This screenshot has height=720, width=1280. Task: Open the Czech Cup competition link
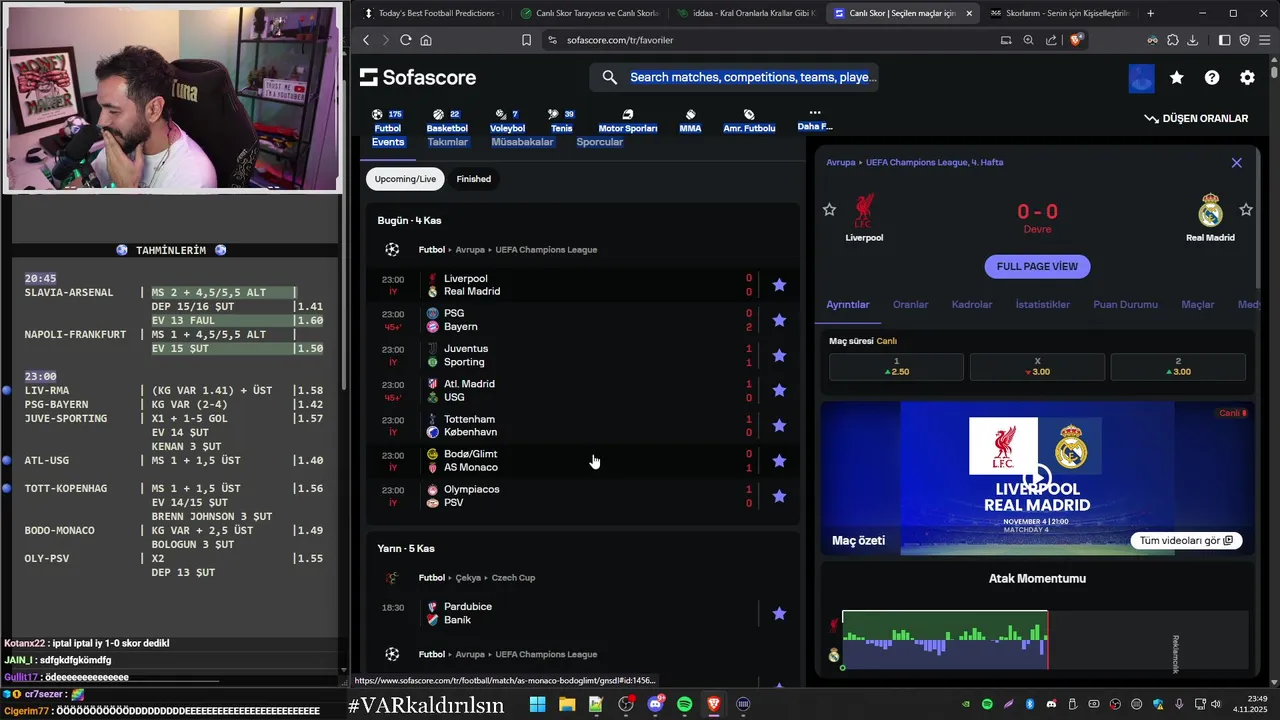(x=513, y=578)
